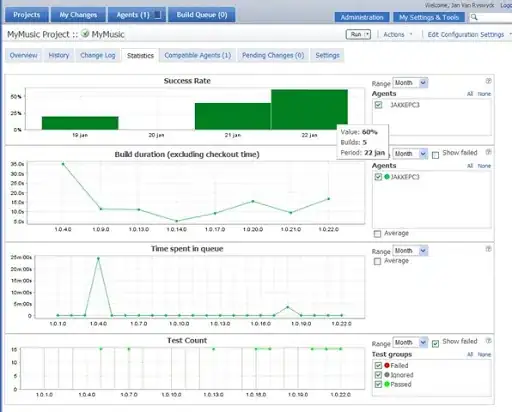Click the red Failed test group marker
This screenshot has width=512, height=412.
point(387,365)
